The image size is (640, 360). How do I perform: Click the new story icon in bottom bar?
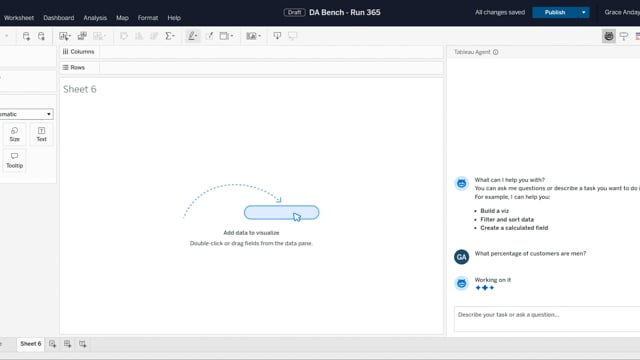(82, 344)
